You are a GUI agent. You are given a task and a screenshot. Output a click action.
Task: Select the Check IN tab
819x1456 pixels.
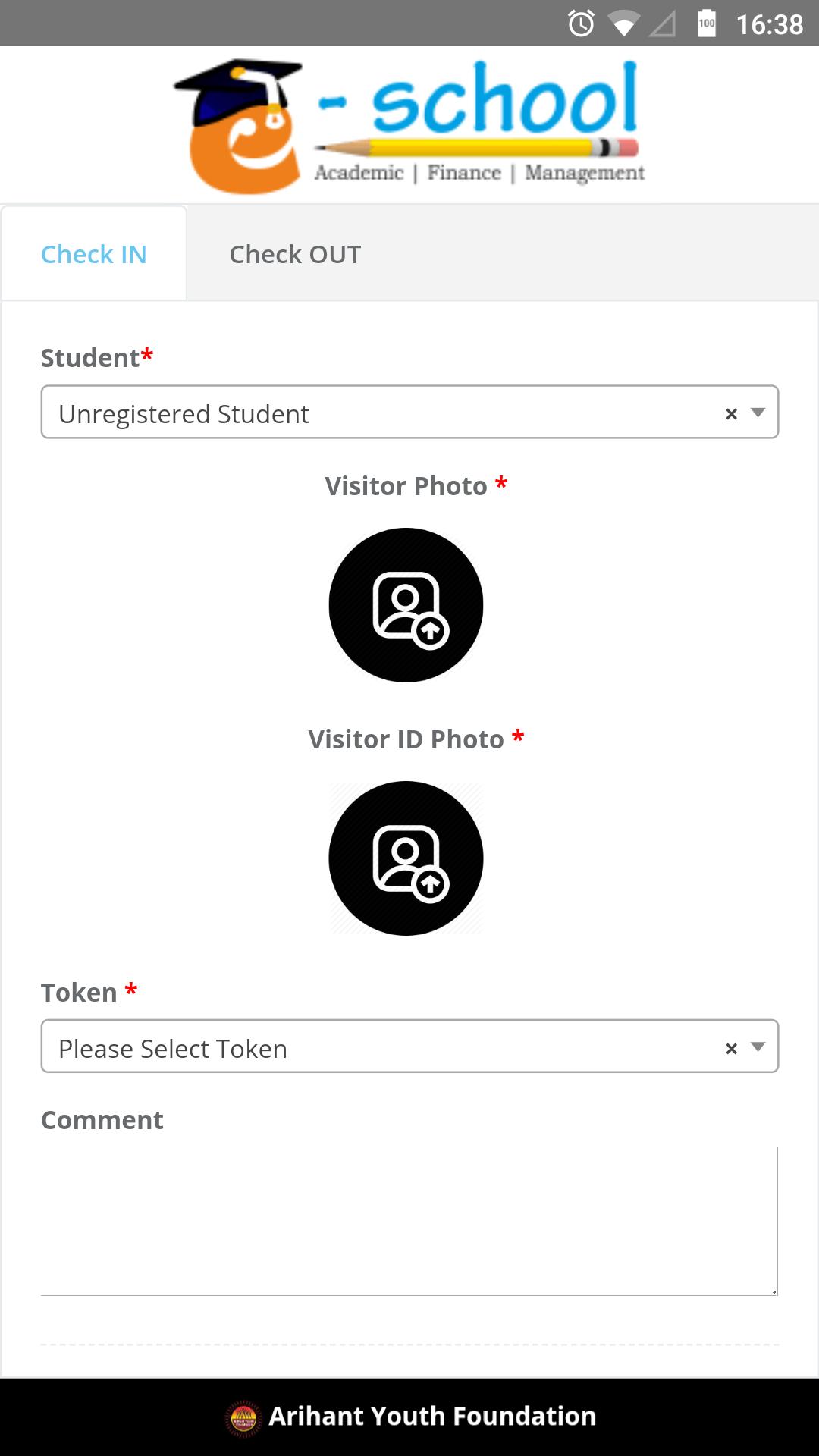[x=94, y=254]
